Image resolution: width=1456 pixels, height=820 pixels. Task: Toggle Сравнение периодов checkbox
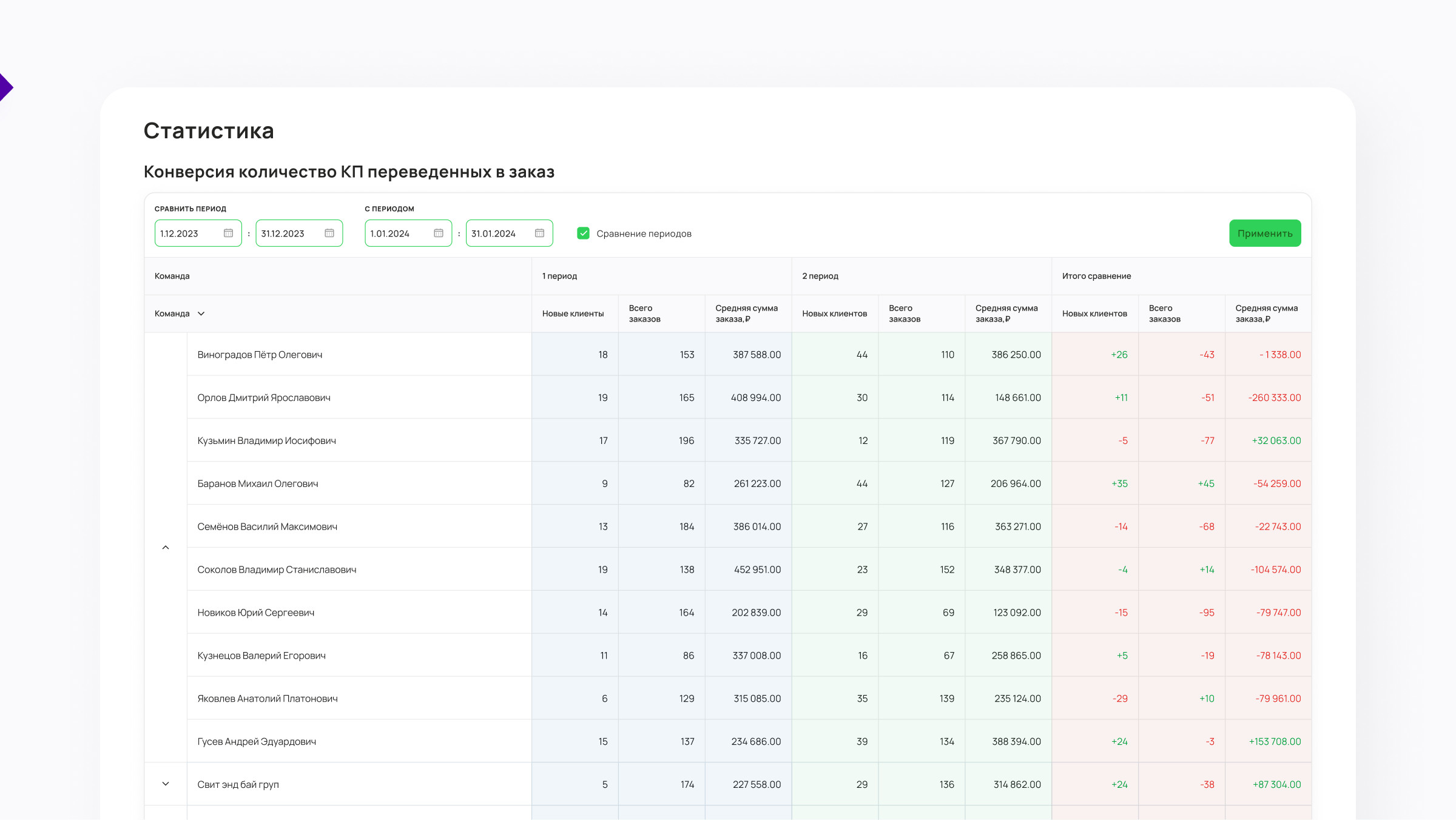coord(583,234)
